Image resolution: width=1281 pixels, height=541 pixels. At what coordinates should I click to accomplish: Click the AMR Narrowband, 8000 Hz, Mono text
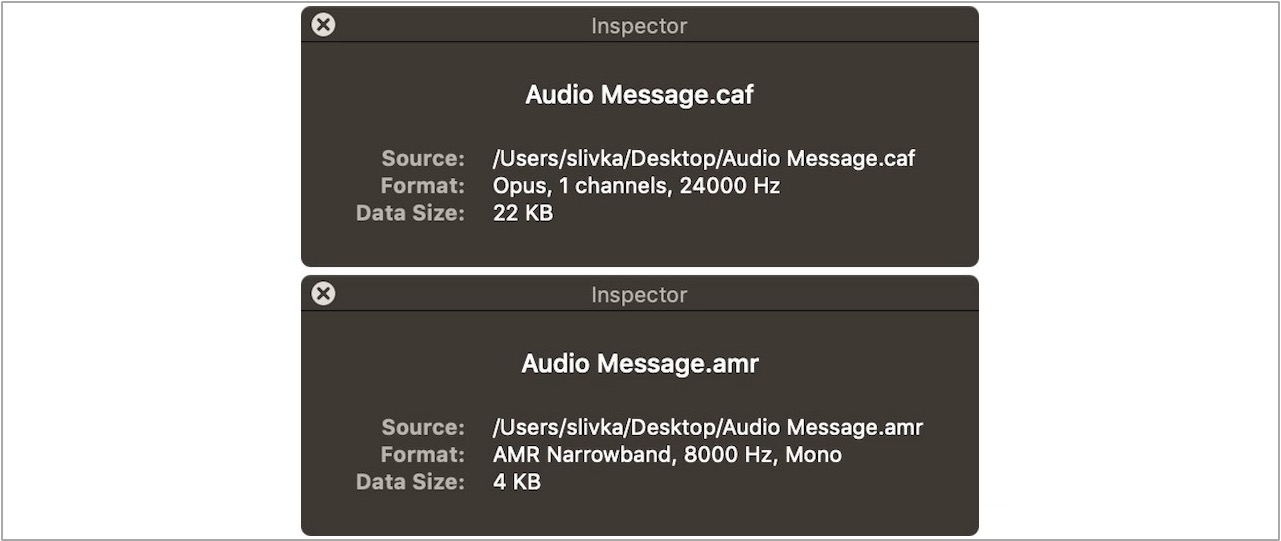click(667, 455)
